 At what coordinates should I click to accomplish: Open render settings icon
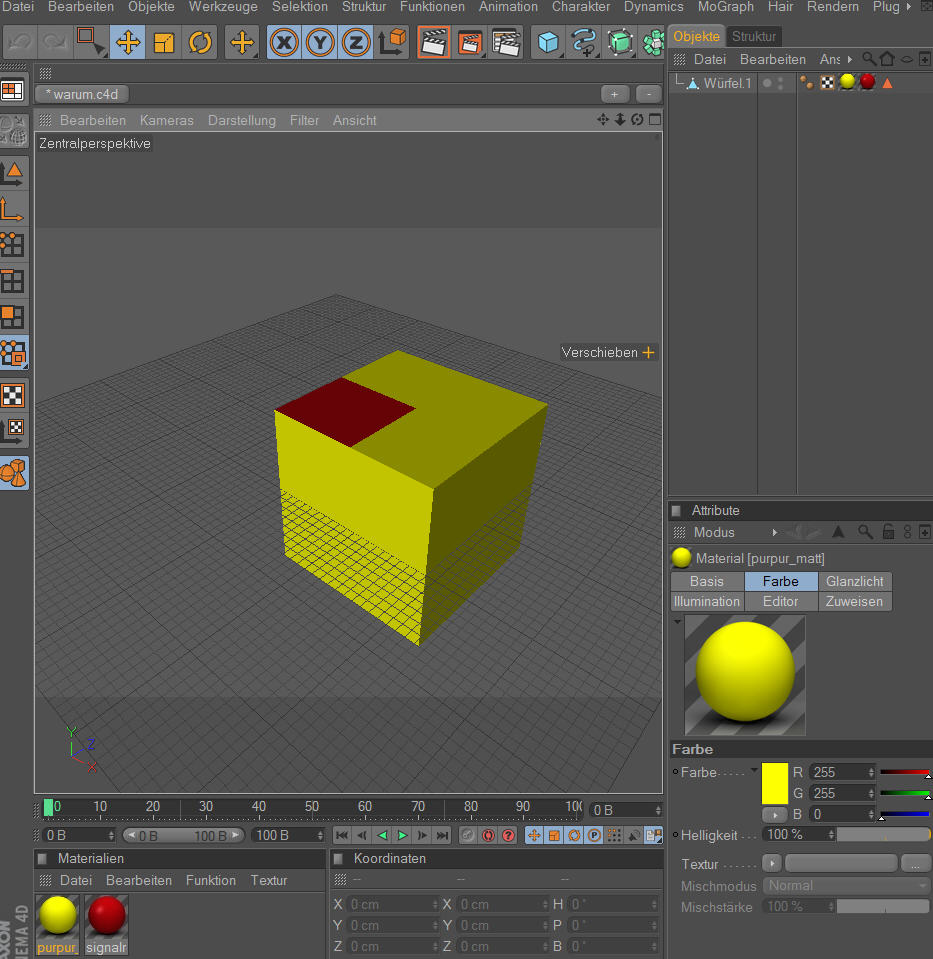point(506,43)
